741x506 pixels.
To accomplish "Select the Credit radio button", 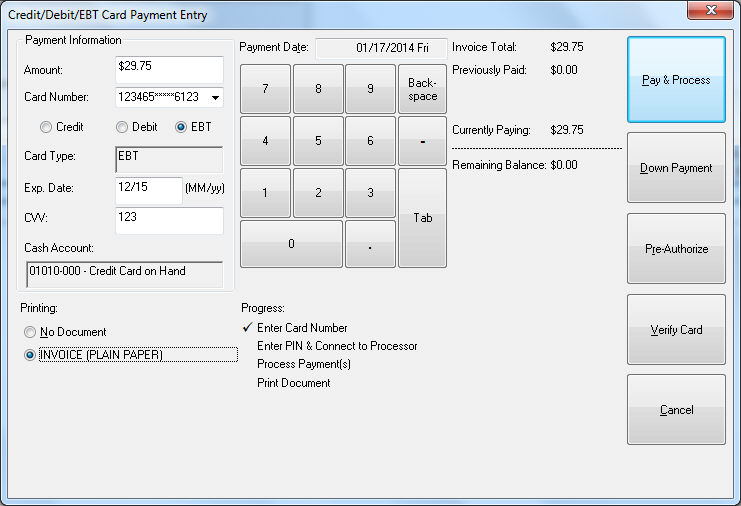I will [46, 128].
